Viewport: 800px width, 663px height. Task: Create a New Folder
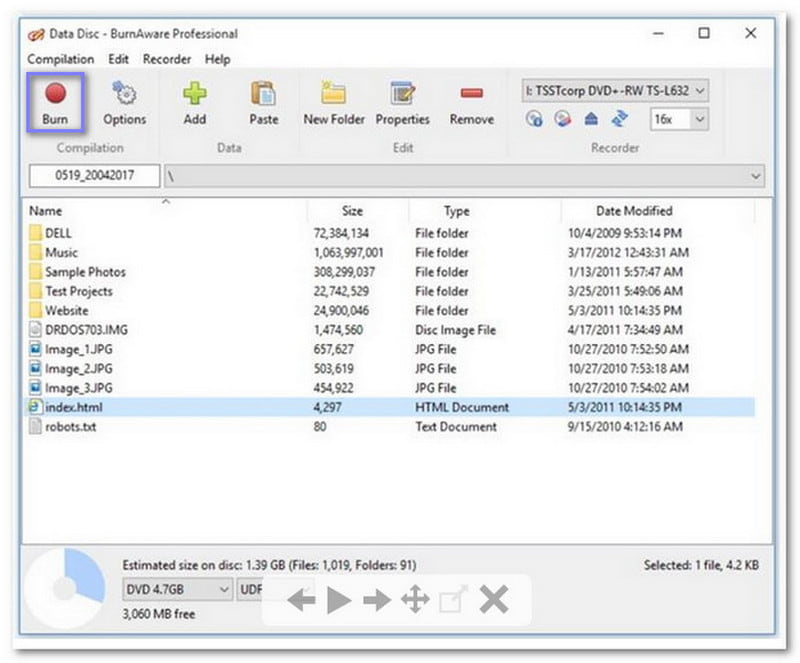334,104
